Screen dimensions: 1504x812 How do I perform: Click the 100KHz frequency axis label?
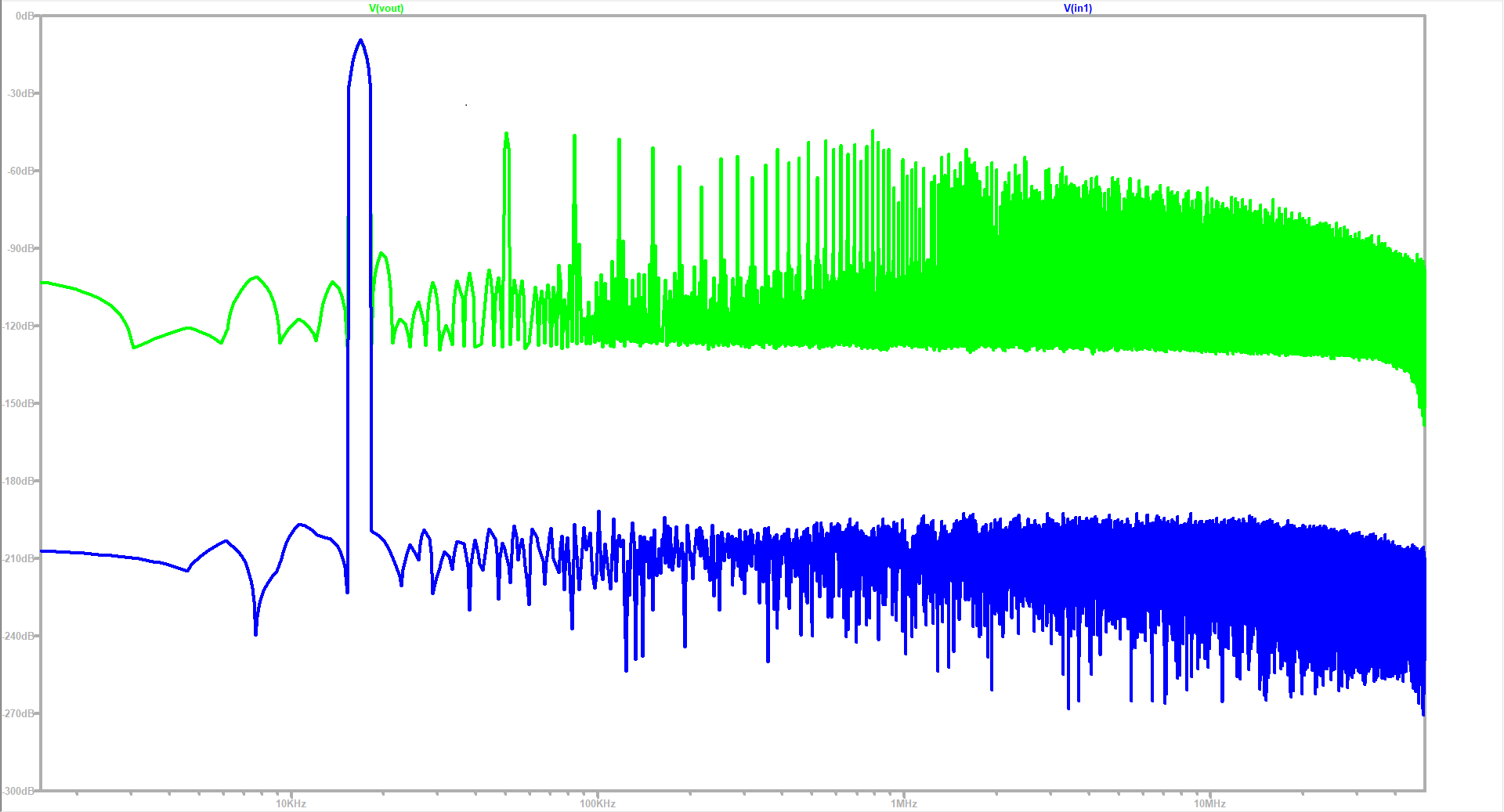coord(598,803)
